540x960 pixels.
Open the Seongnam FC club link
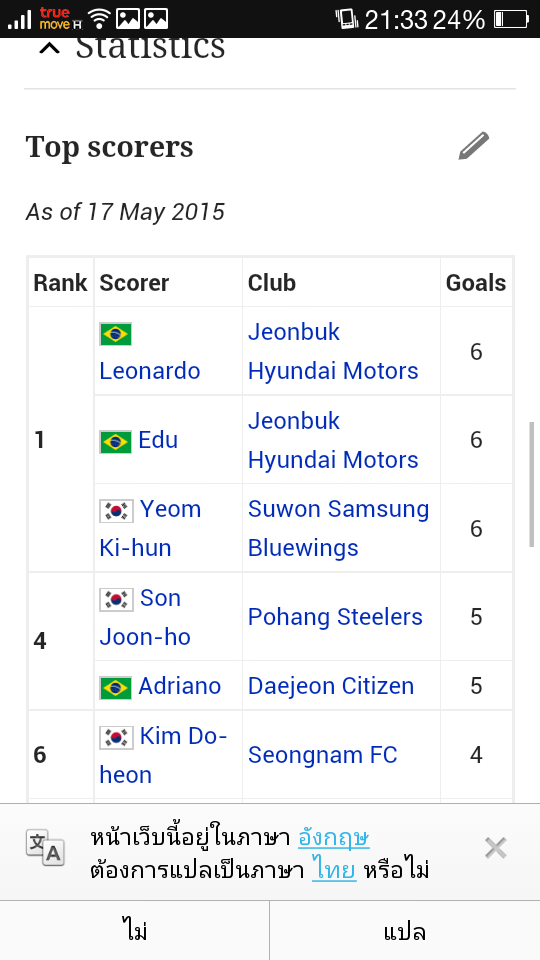click(x=322, y=755)
